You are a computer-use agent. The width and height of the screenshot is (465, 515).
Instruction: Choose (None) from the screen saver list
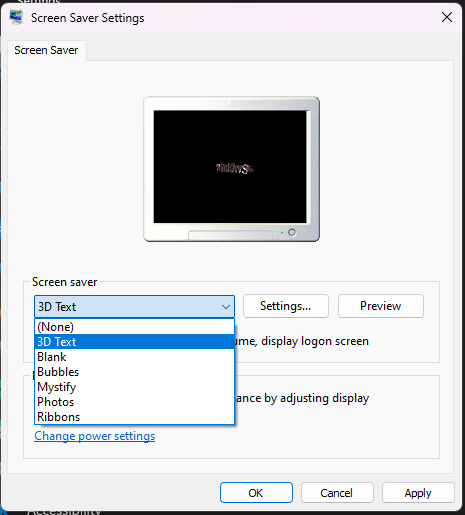(134, 327)
